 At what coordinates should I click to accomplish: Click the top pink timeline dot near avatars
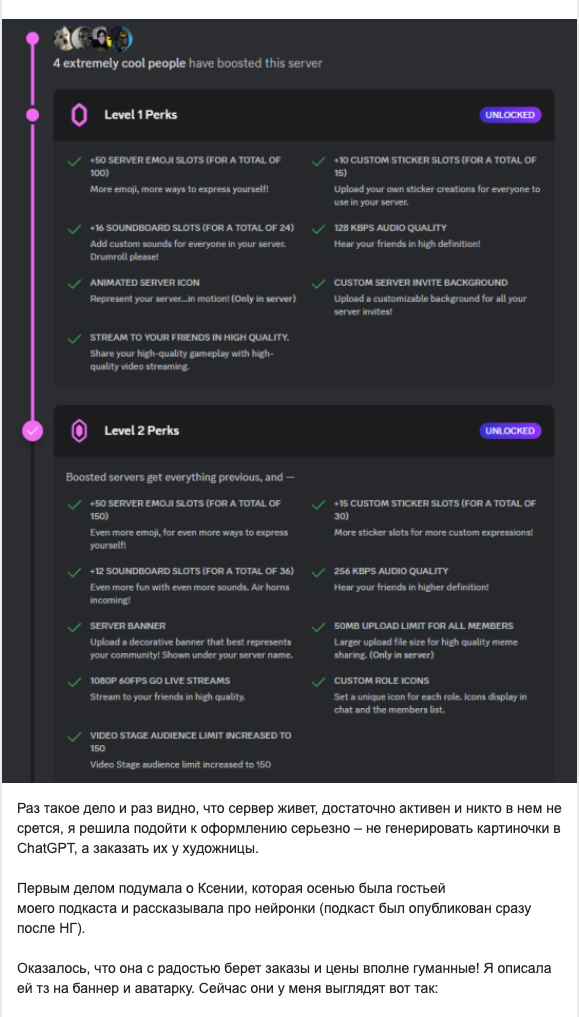32,39
